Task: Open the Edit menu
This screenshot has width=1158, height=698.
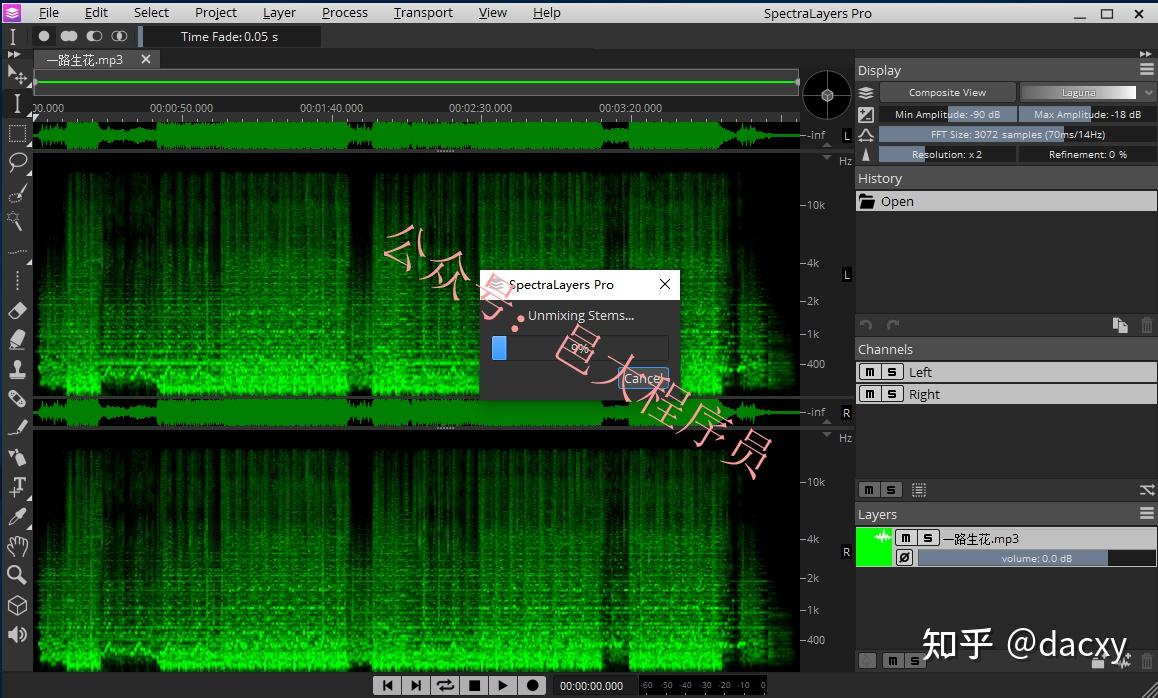Action: coord(96,13)
